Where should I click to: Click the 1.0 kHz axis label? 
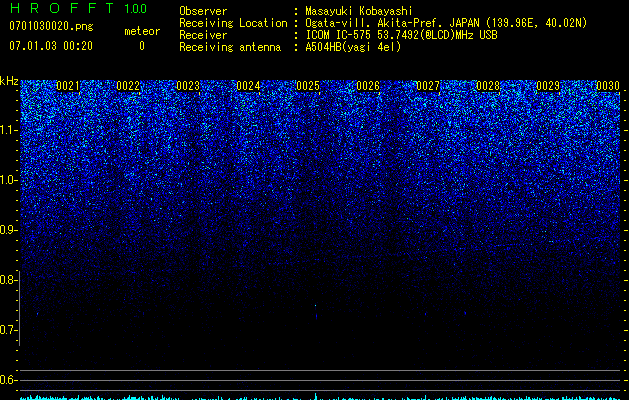8,180
